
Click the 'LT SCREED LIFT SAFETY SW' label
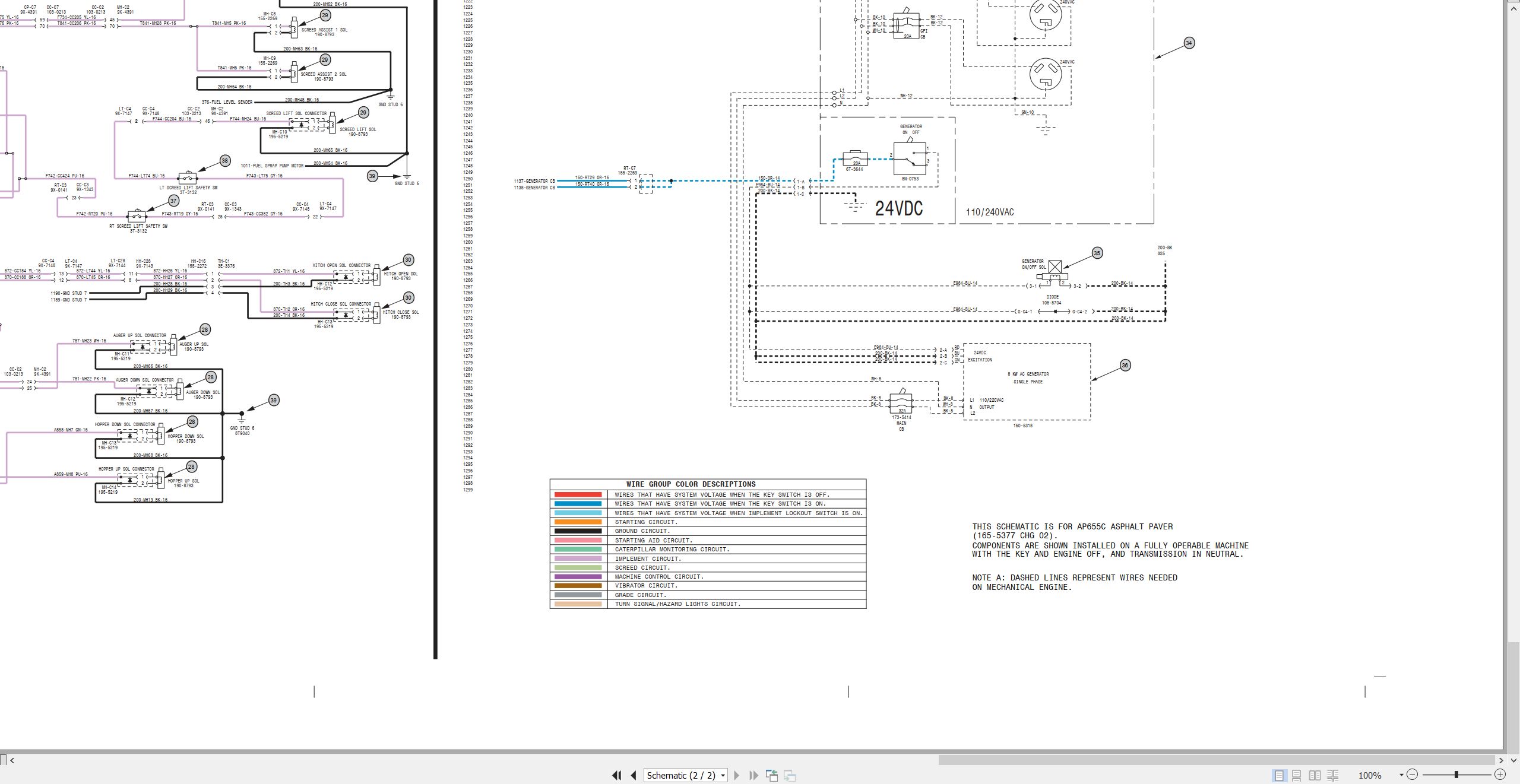(188, 188)
